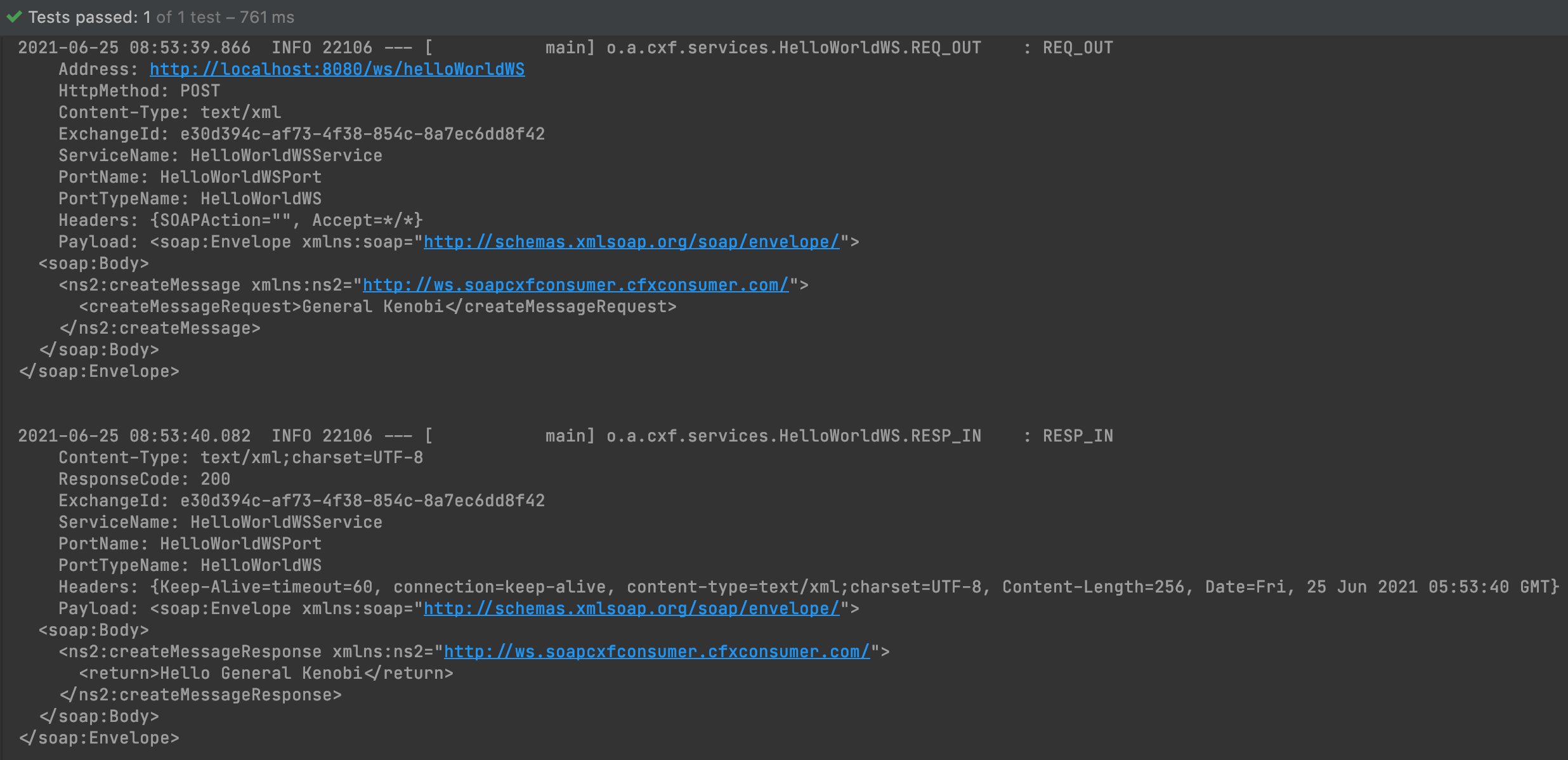This screenshot has height=760, width=1568.
Task: Follow the namespace link in the ns2:createMessageResponse tag
Action: tap(657, 652)
